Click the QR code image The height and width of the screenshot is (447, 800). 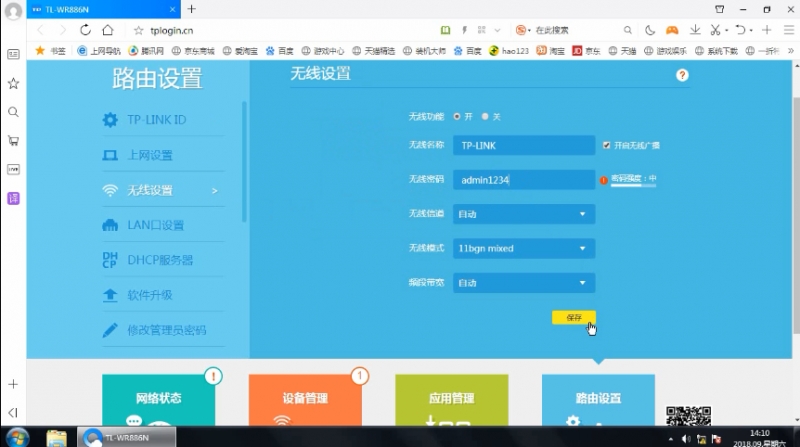pyautogui.click(x=688, y=416)
